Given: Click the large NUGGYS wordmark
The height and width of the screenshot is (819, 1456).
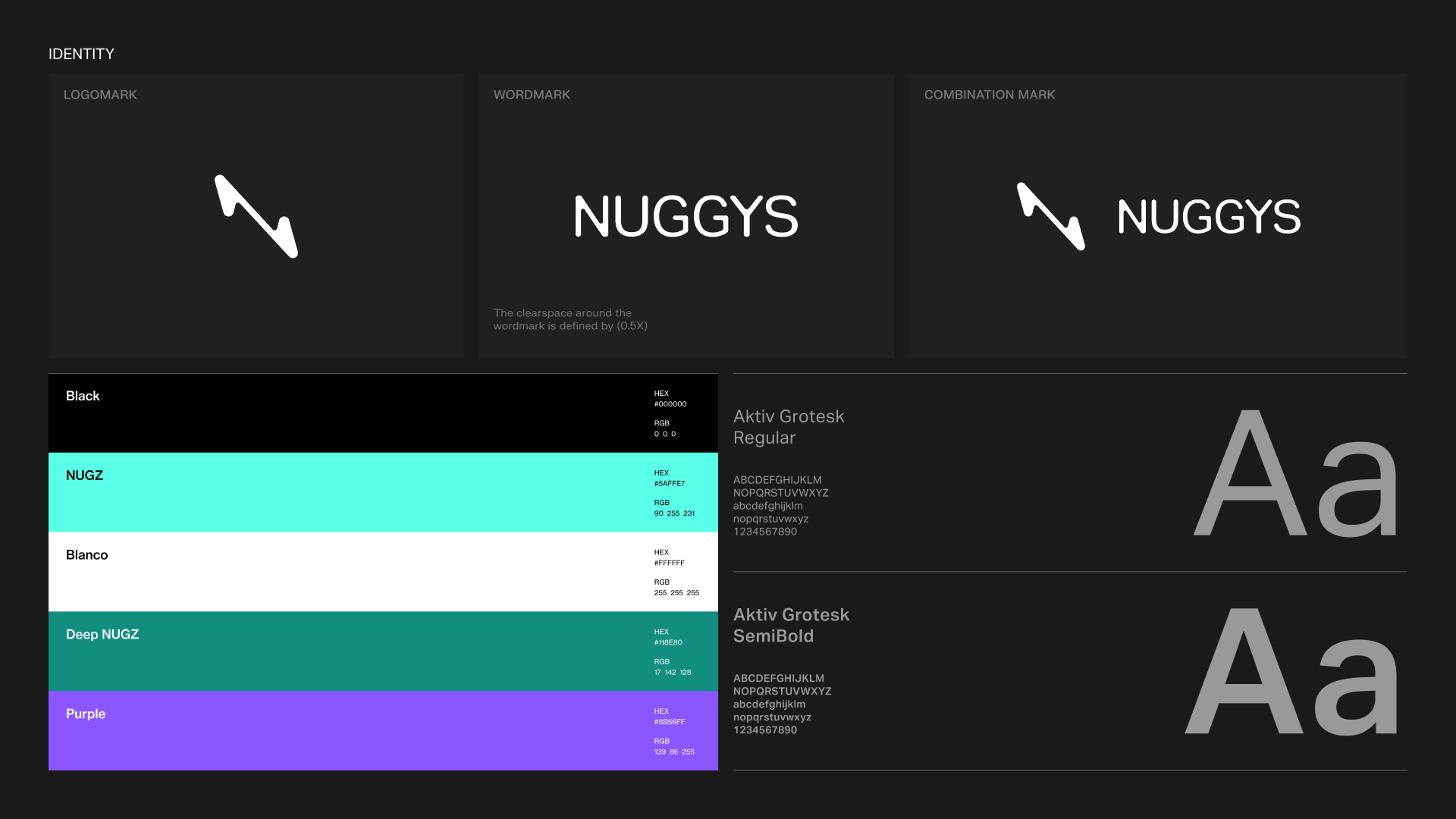Looking at the screenshot, I should [x=686, y=217].
